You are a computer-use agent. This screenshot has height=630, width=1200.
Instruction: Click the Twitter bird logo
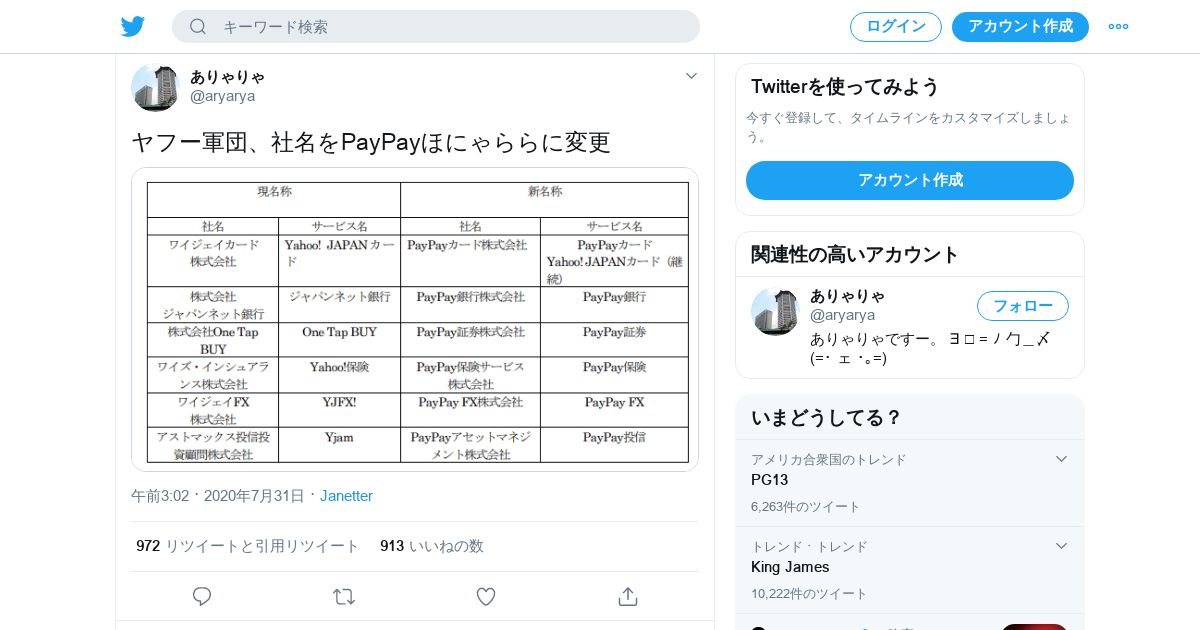133,27
